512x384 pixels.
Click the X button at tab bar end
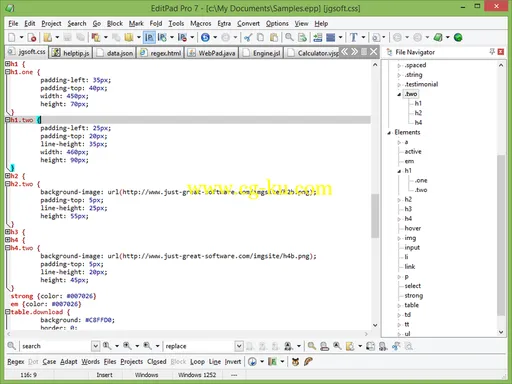pyautogui.click(x=374, y=52)
